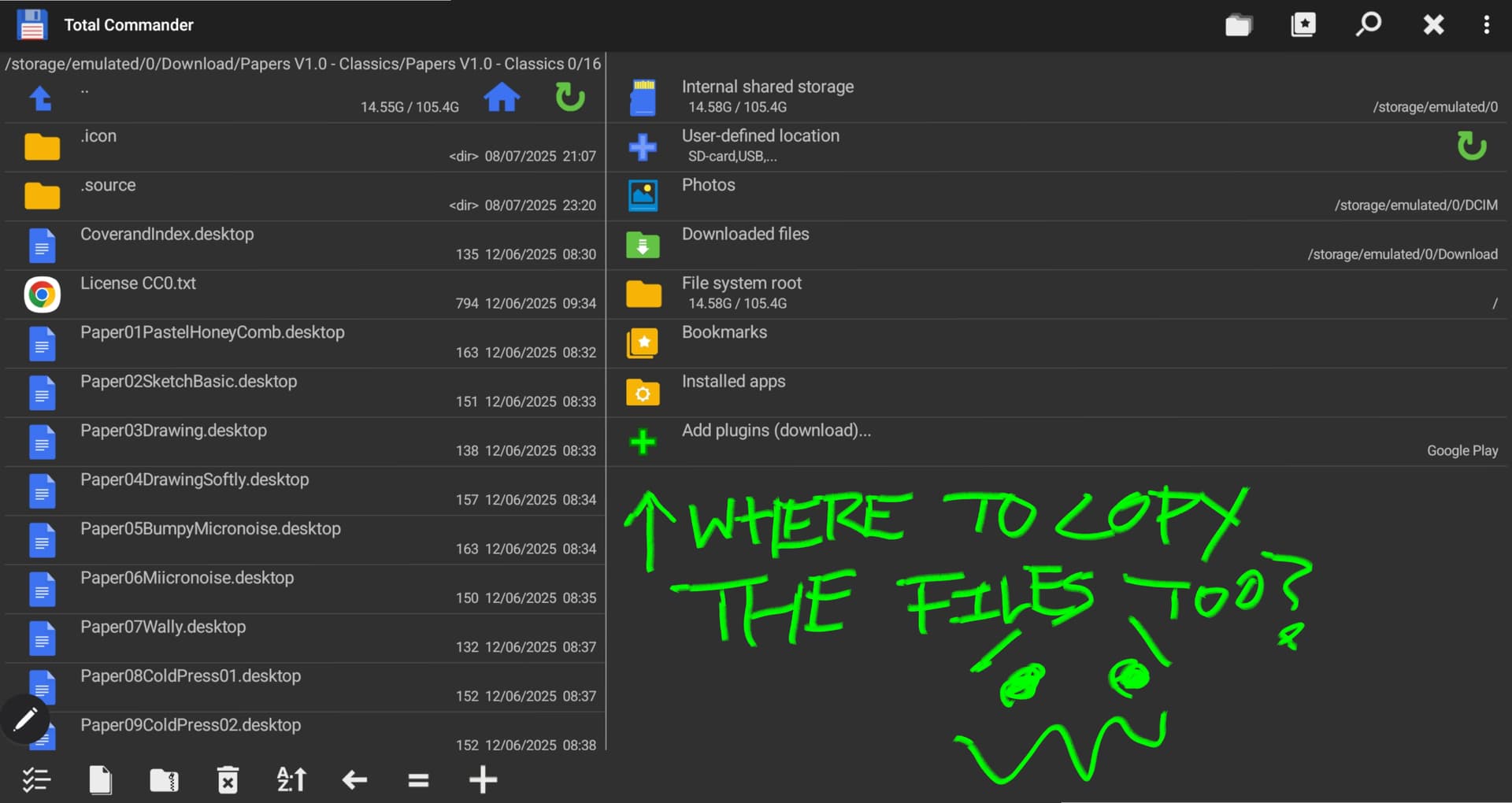Select the Paper03Drawing.desktop file icon
Viewport: 1512px width, 803px height.
(x=42, y=442)
